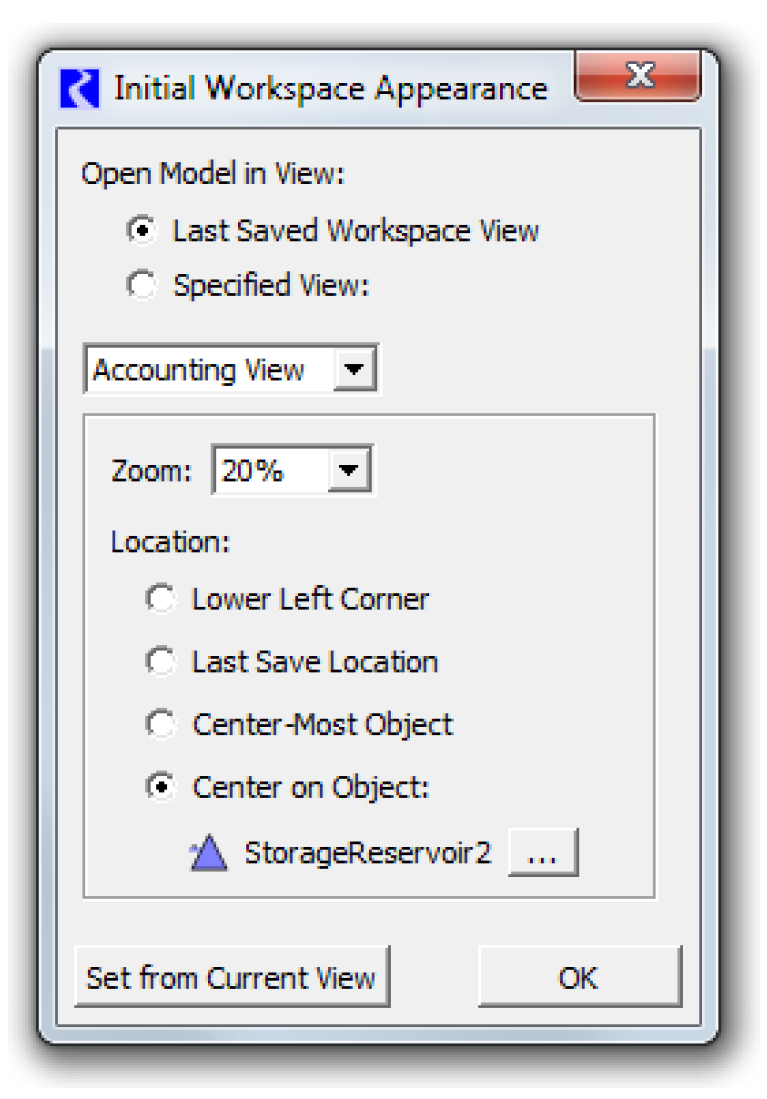
Task: Open the Zoom percentage dropdown arrow
Action: point(348,472)
